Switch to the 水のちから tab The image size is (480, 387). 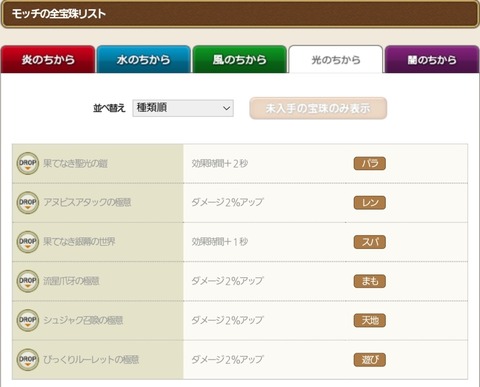coord(144,59)
